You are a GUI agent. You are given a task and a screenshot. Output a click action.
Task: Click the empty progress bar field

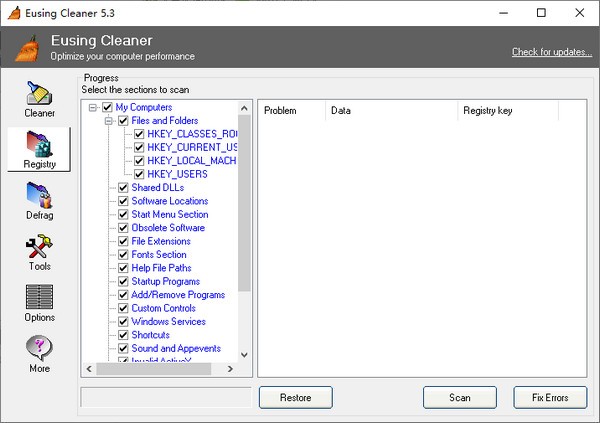(x=166, y=397)
